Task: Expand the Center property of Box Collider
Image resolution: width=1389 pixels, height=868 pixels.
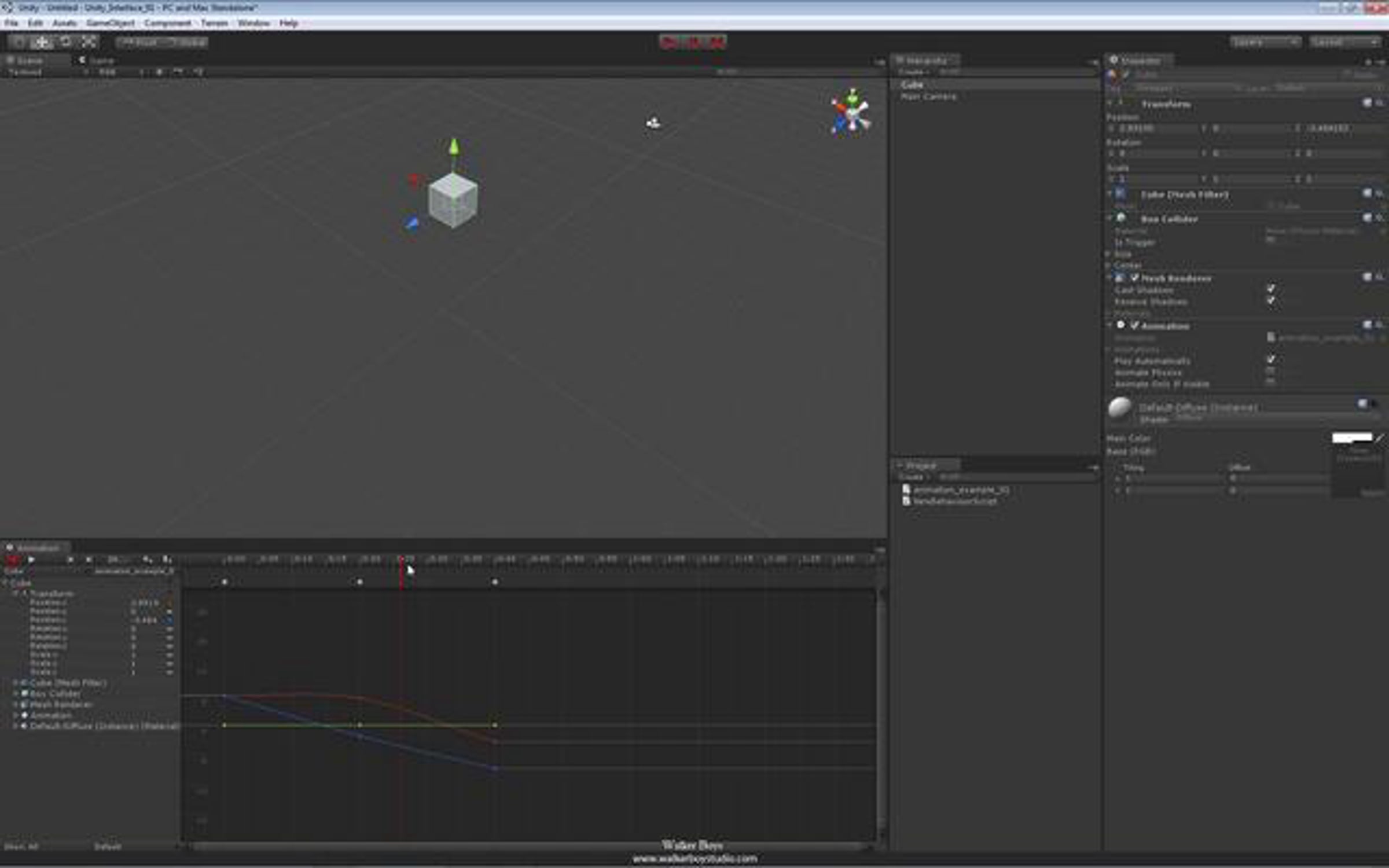Action: (x=1108, y=266)
